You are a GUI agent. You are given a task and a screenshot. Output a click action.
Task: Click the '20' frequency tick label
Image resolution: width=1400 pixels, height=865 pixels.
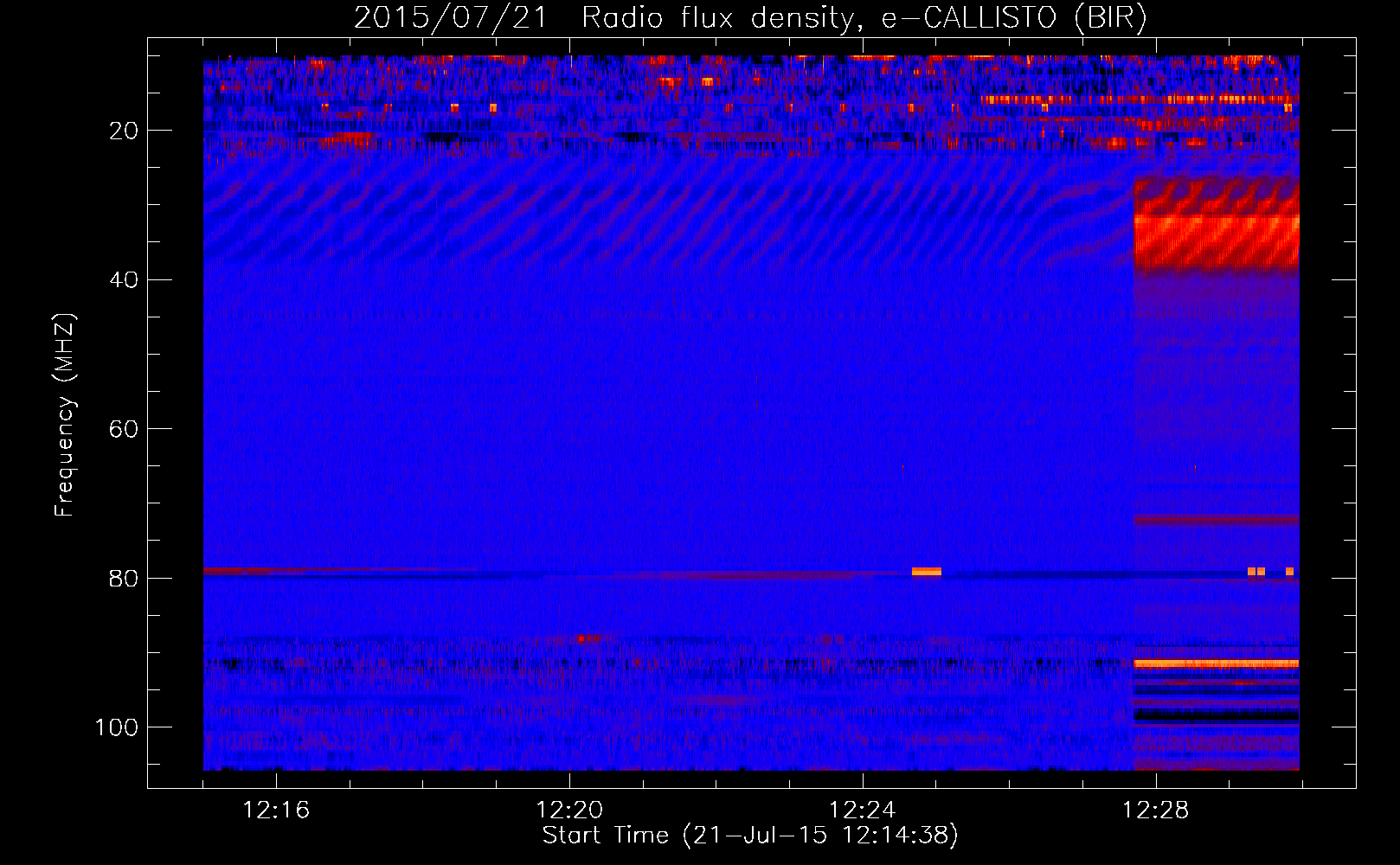pyautogui.click(x=124, y=131)
